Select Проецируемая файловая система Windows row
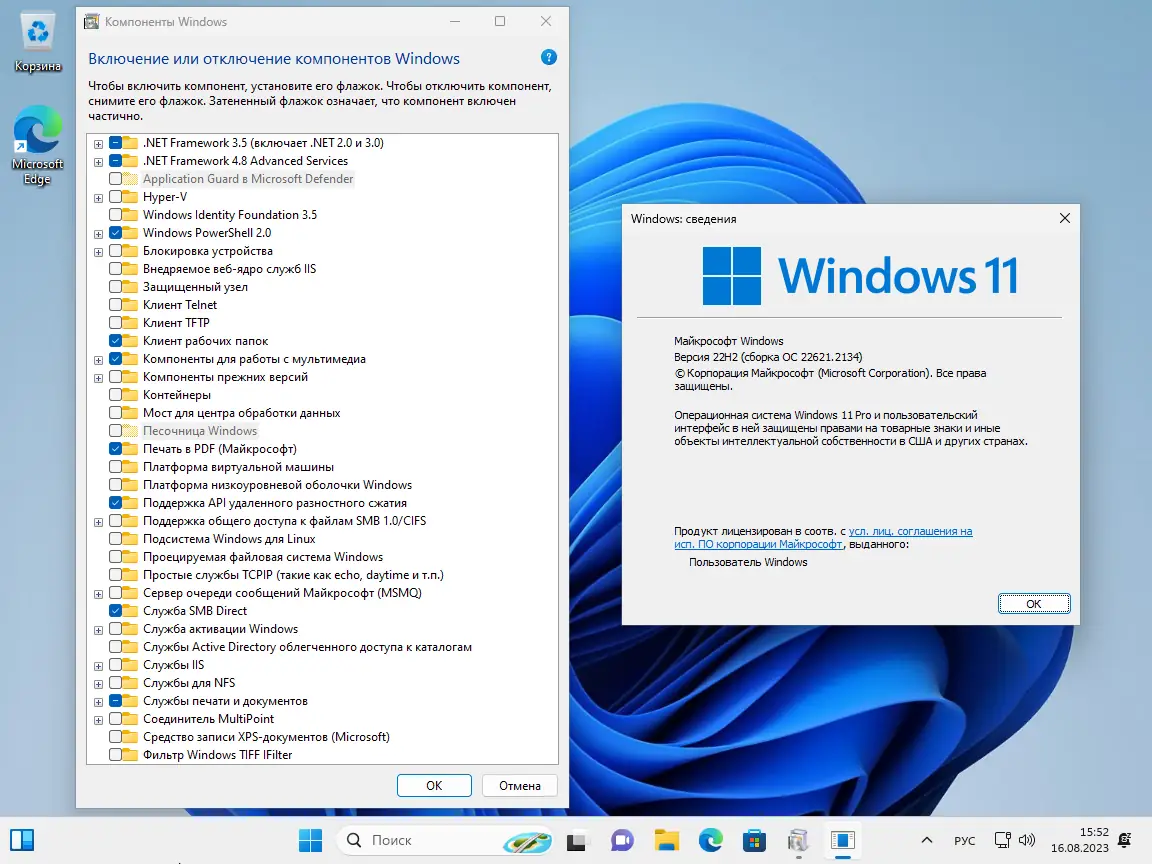The width and height of the screenshot is (1152, 864). [x=262, y=557]
